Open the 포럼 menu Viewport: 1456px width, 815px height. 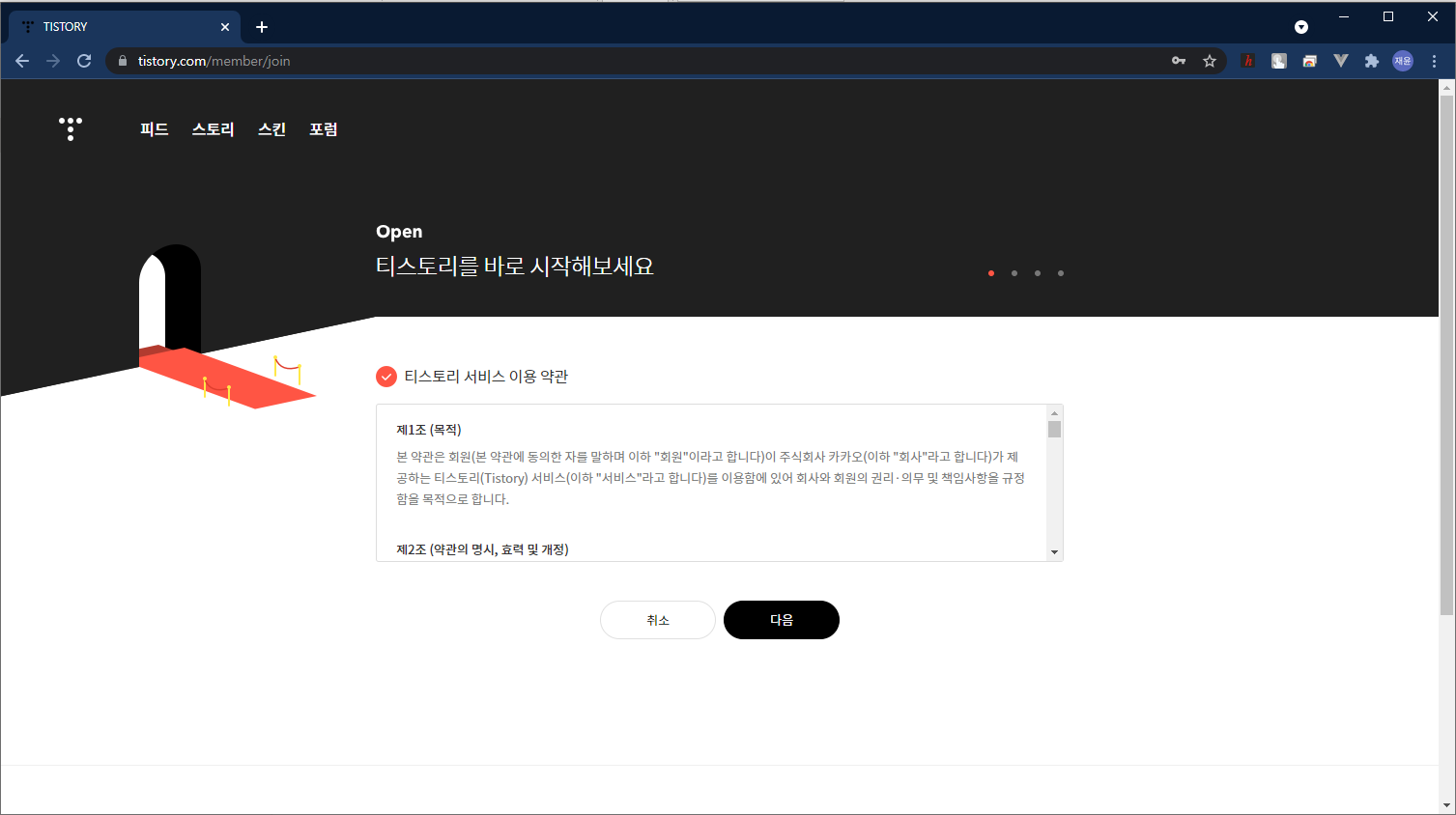324,129
